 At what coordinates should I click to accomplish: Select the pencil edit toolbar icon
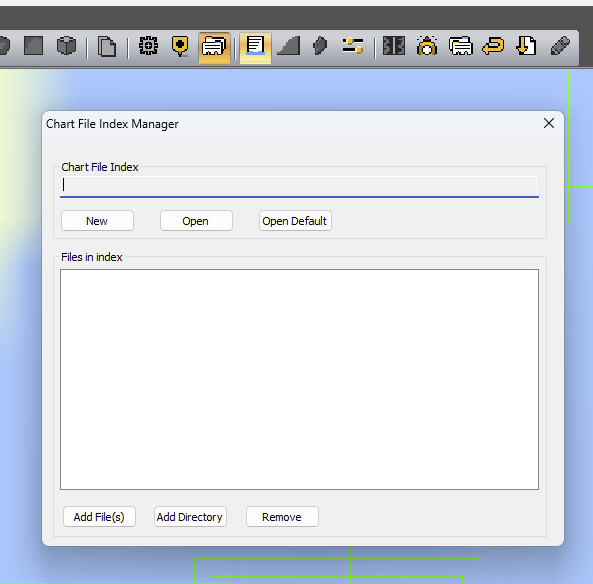pos(560,46)
